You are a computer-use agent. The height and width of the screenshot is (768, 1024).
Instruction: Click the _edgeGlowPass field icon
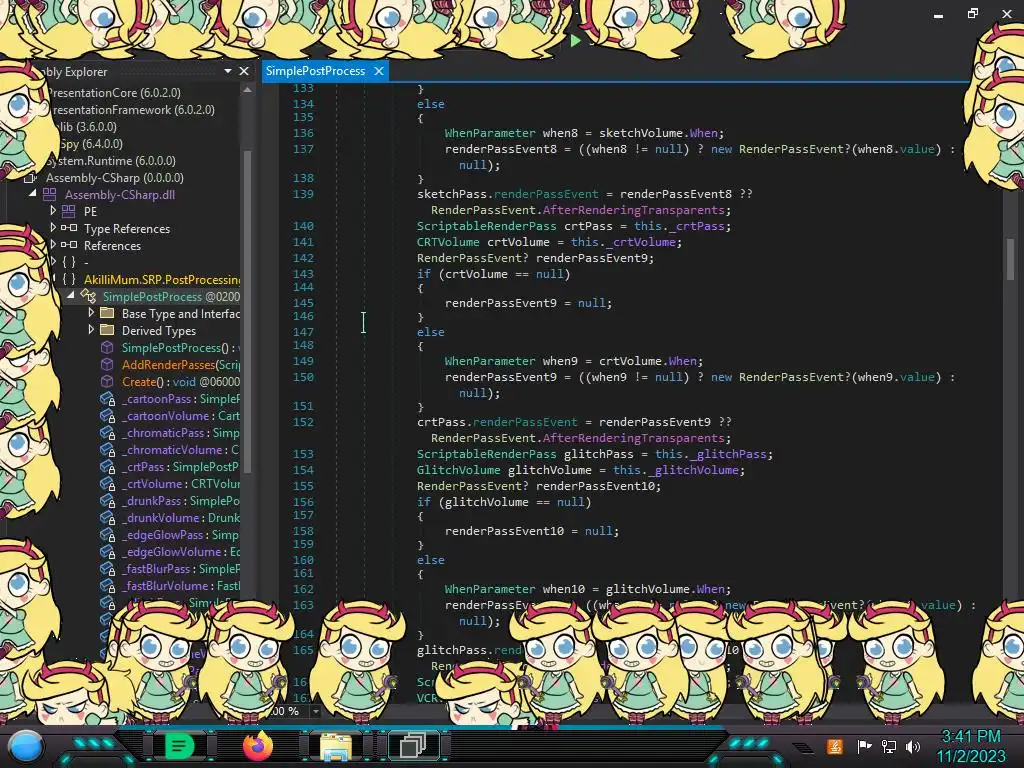108,535
